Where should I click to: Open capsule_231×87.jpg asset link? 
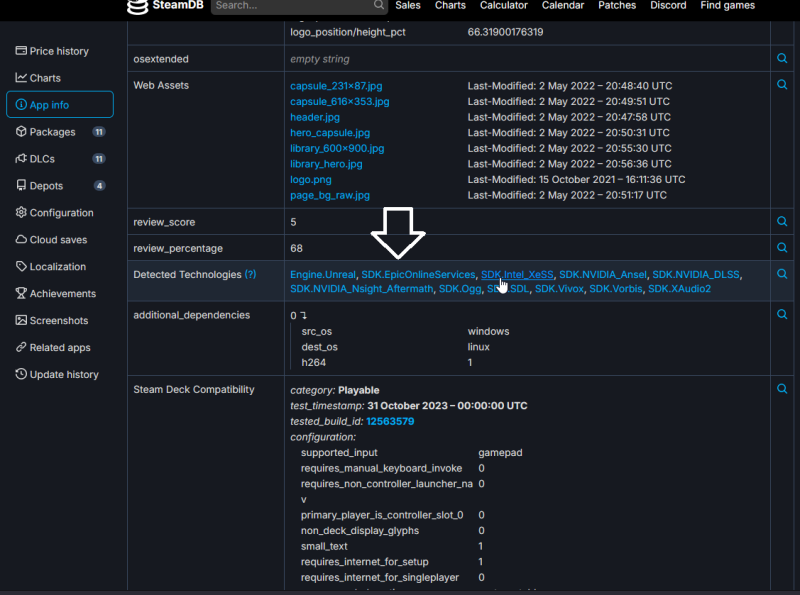point(336,86)
